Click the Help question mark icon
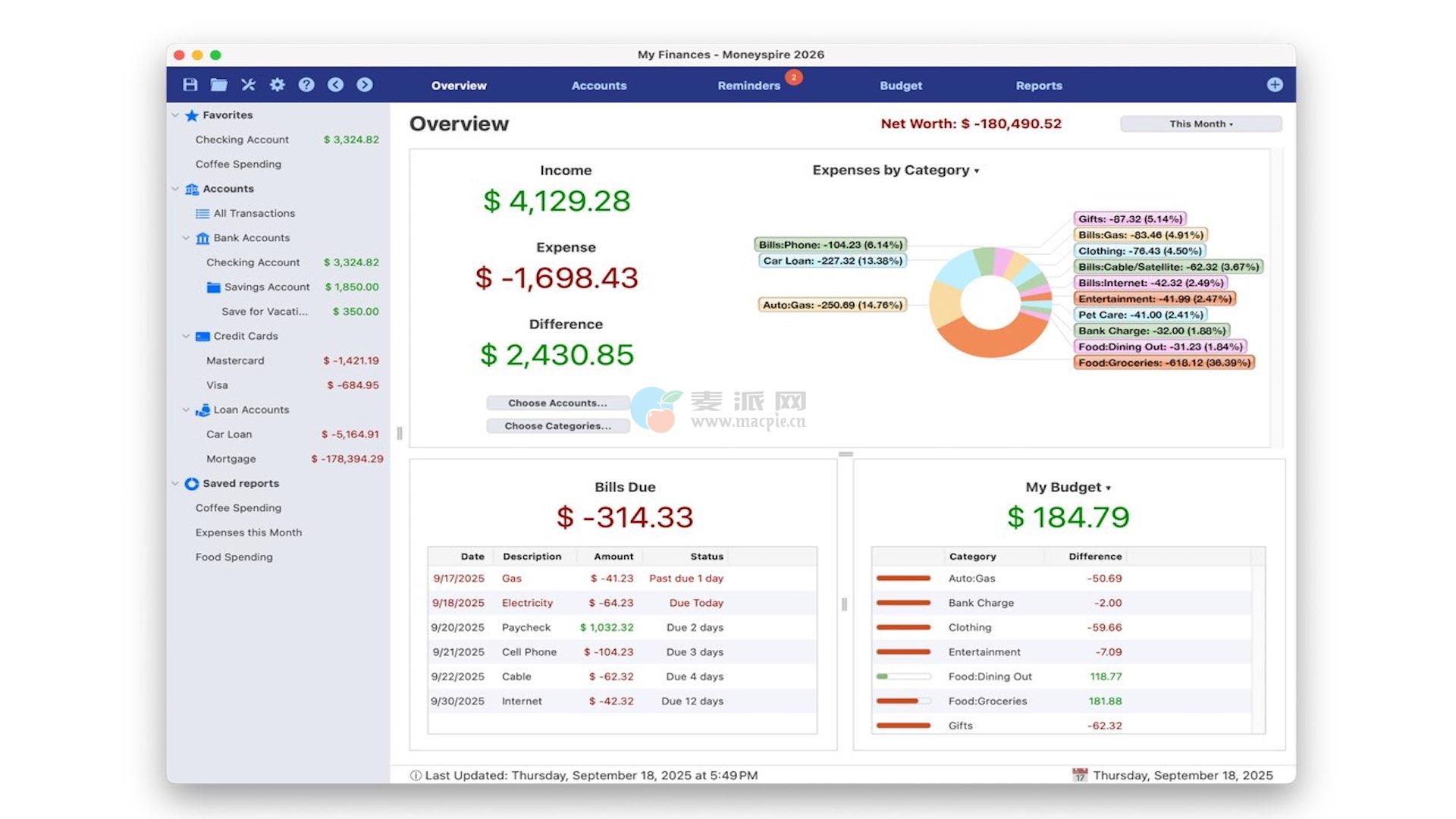 [306, 85]
